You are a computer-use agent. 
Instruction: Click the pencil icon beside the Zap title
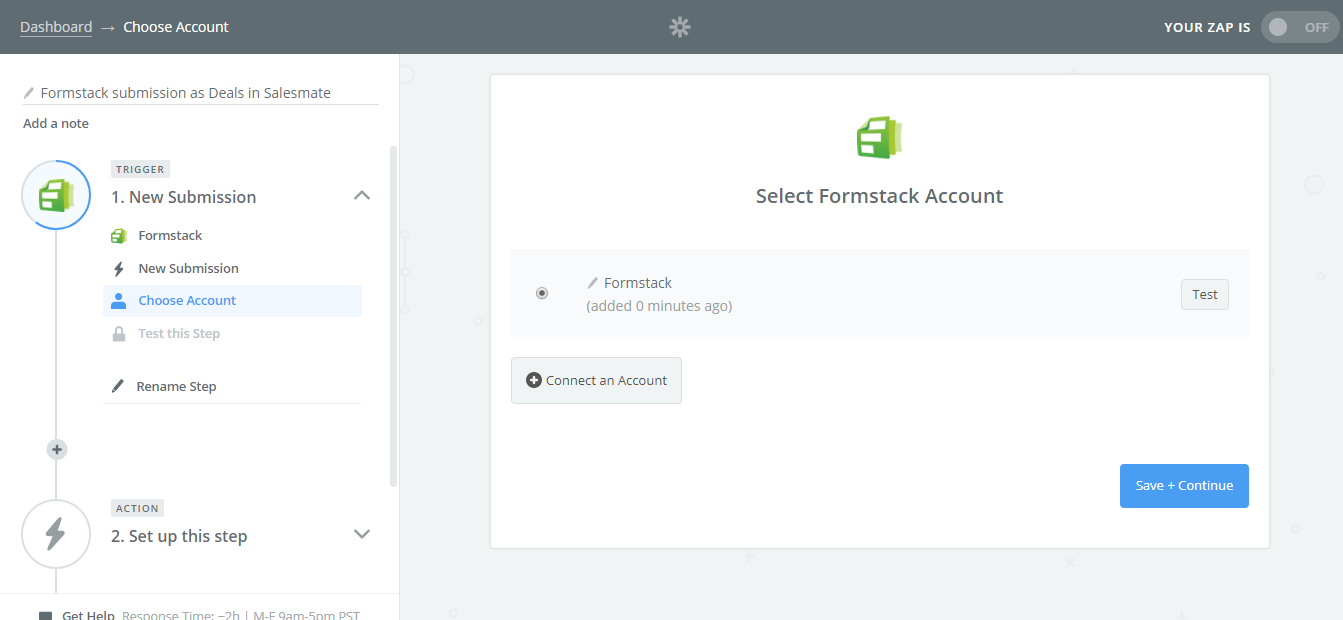(x=29, y=93)
